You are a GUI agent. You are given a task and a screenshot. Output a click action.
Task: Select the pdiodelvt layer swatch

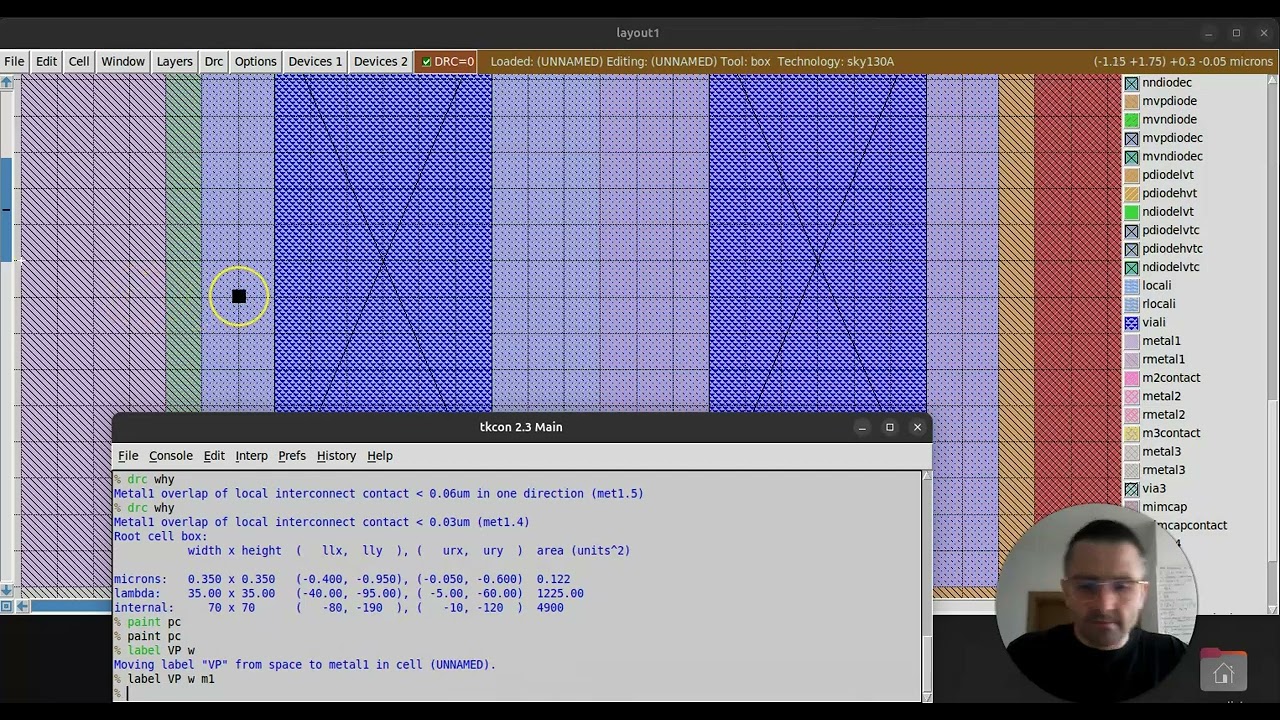click(x=1132, y=175)
